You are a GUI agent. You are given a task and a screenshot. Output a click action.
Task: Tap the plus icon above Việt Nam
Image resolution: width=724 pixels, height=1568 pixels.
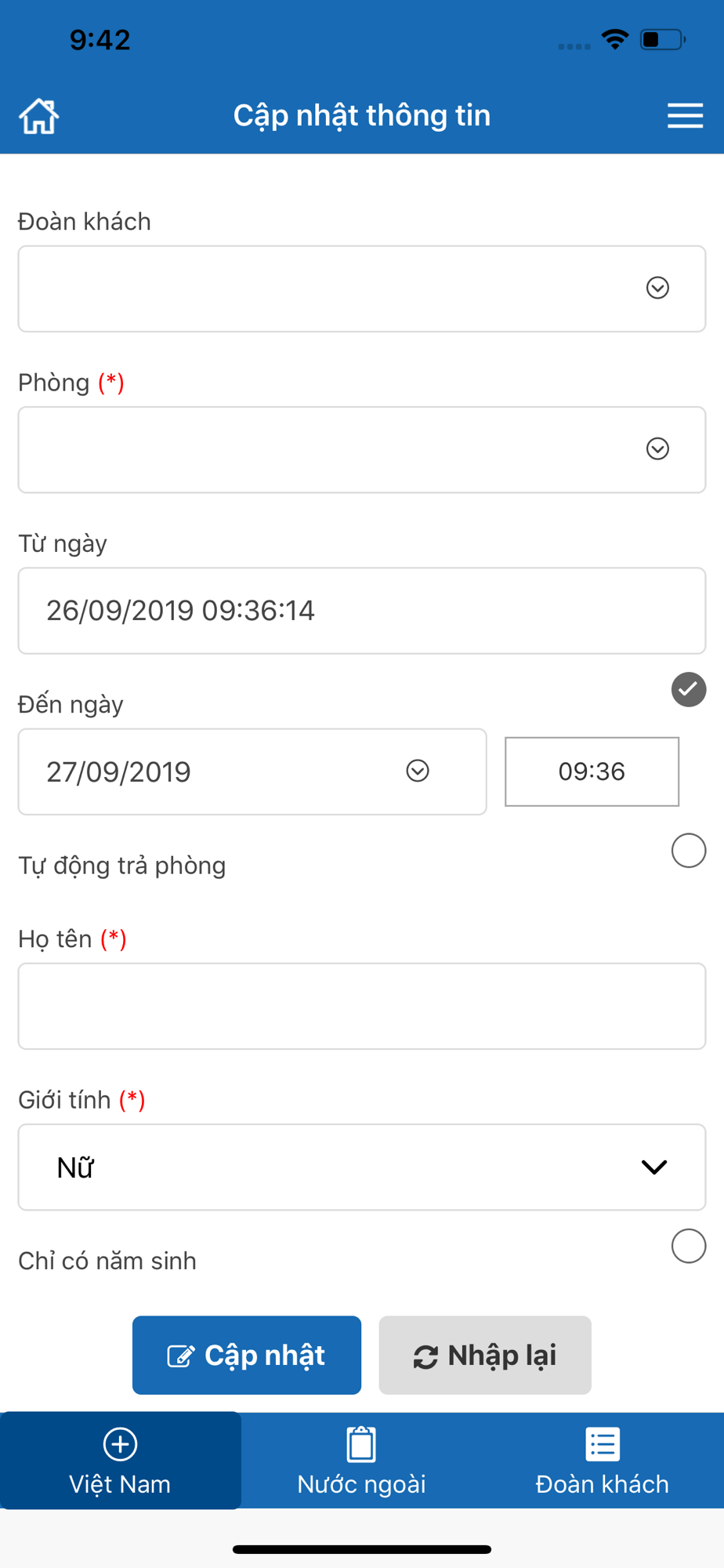click(120, 1443)
